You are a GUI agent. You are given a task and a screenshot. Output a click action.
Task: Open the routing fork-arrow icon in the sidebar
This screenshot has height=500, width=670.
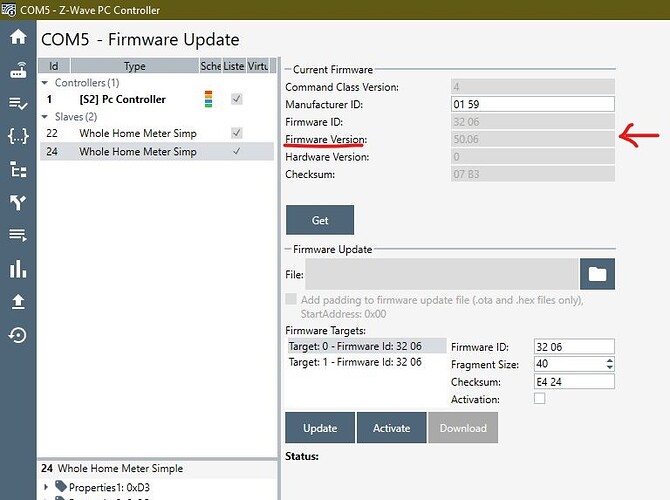[x=18, y=202]
